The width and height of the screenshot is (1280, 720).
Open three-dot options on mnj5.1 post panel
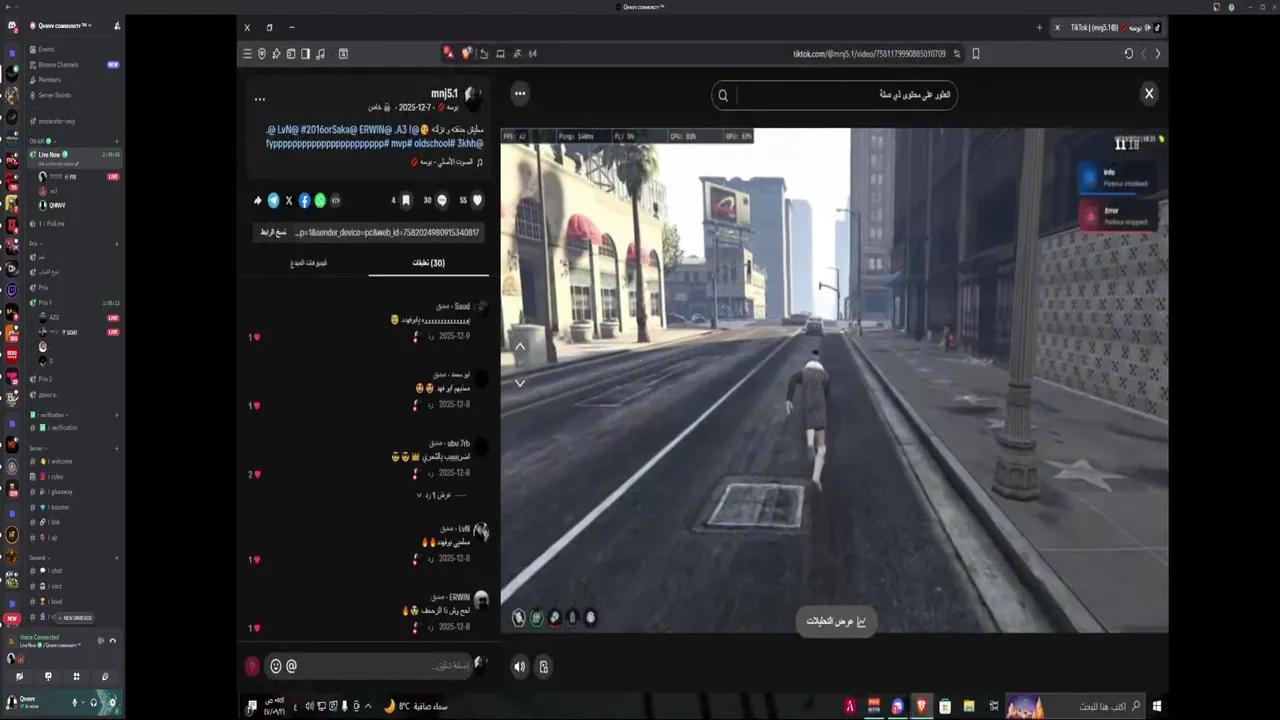pyautogui.click(x=260, y=99)
